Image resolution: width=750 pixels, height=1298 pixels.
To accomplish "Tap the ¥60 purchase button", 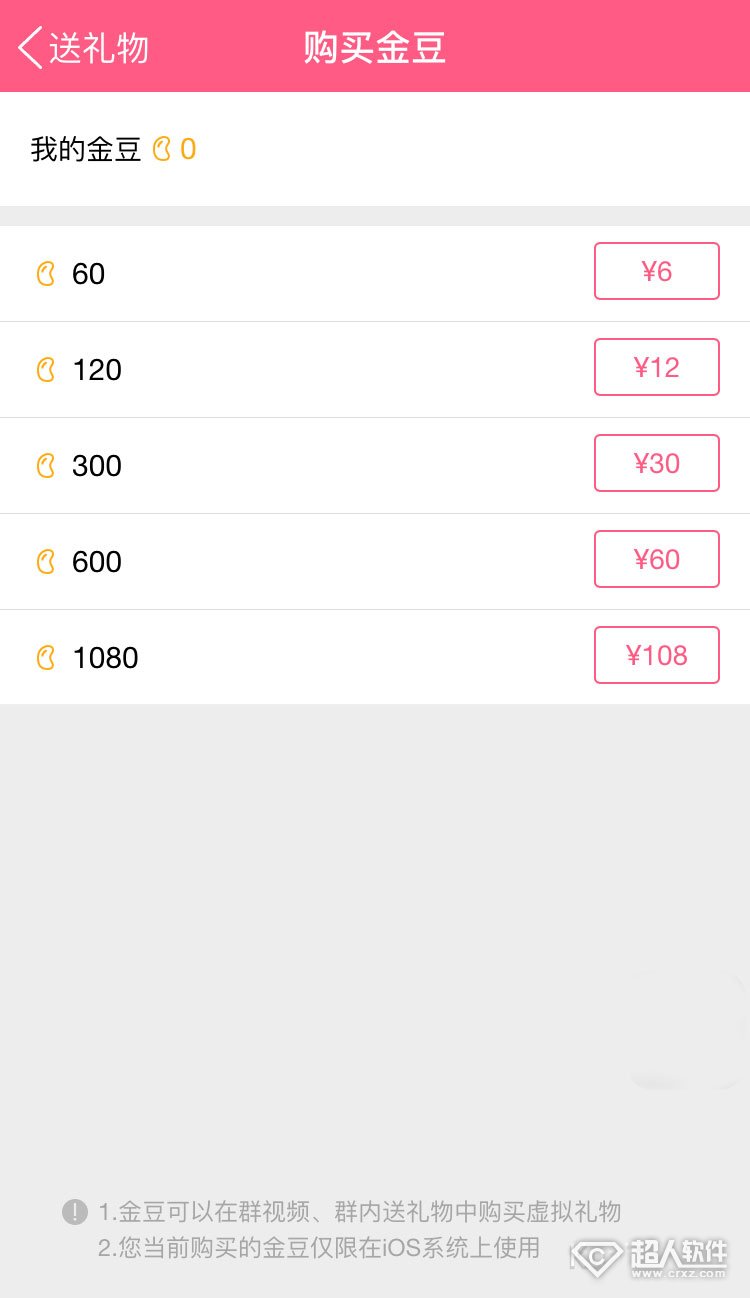I will pos(657,559).
